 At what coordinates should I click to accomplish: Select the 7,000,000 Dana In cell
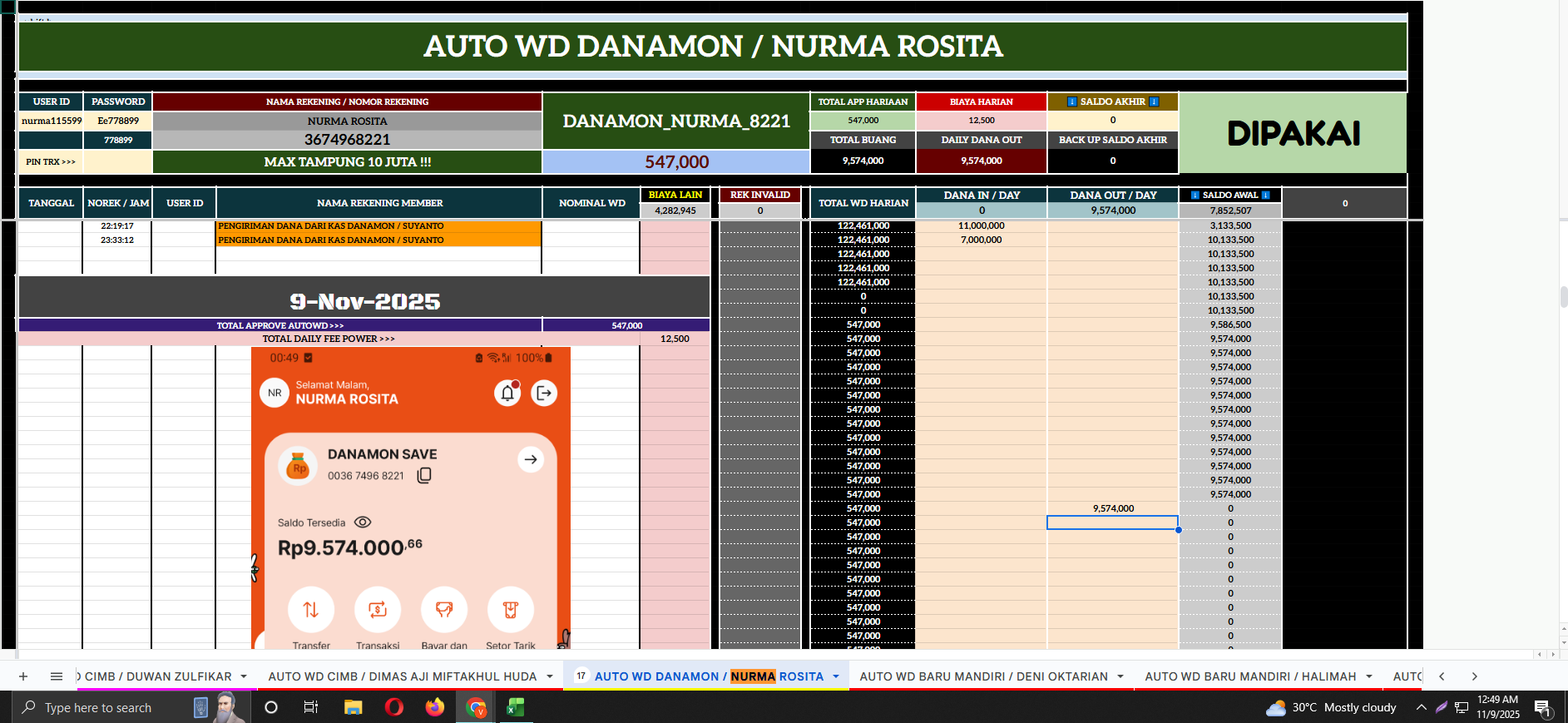982,240
